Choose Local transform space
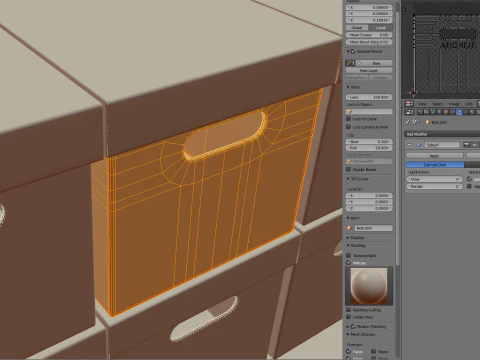The height and width of the screenshot is (360, 480). (380, 28)
